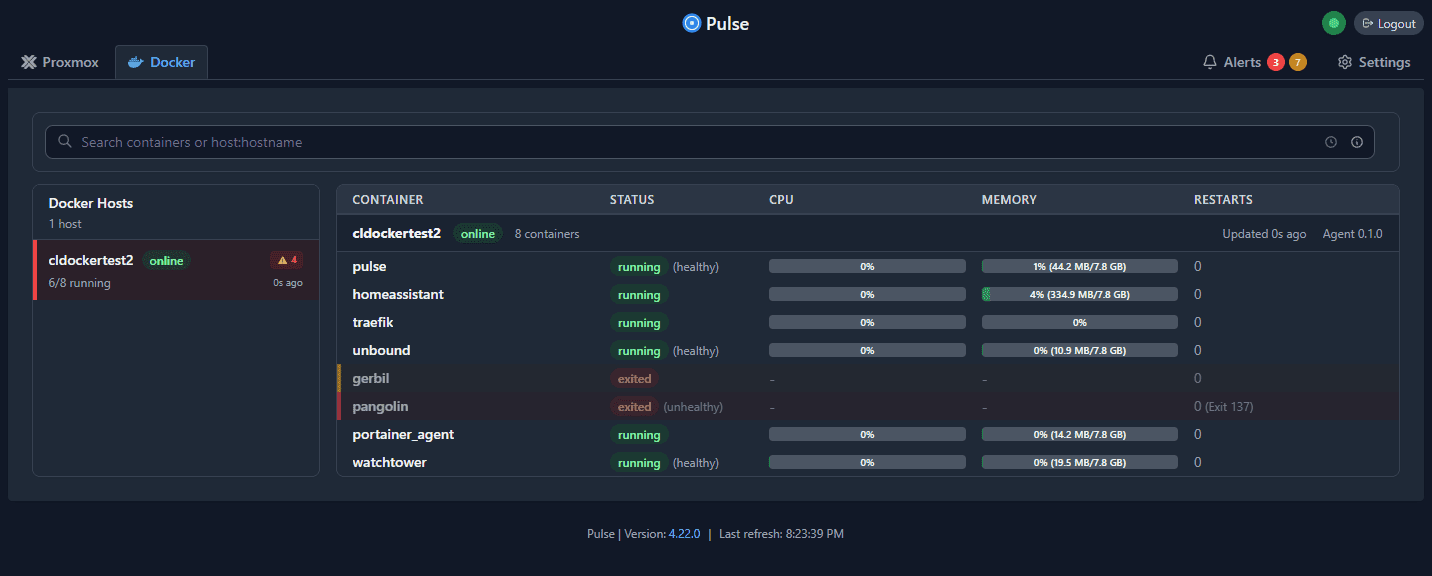Open the search help info icon
Screen dimensions: 1432x576
coord(1357,142)
